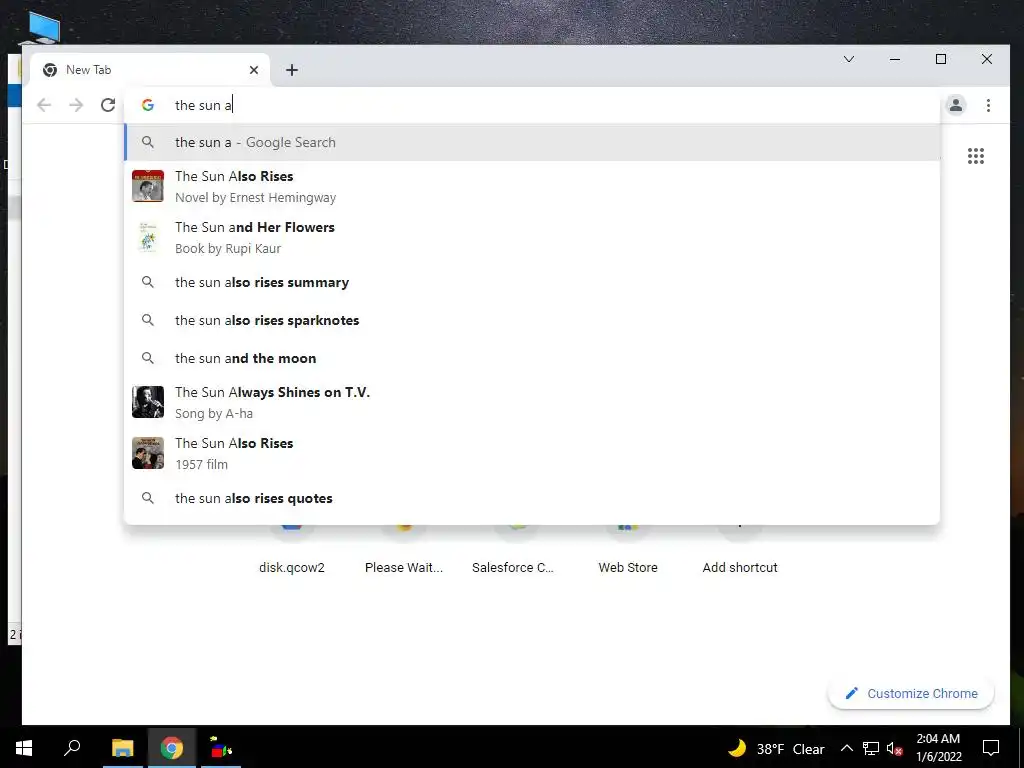Choose The Sun Also Rises 1957 film suggestion
The height and width of the screenshot is (768, 1024).
click(x=532, y=453)
